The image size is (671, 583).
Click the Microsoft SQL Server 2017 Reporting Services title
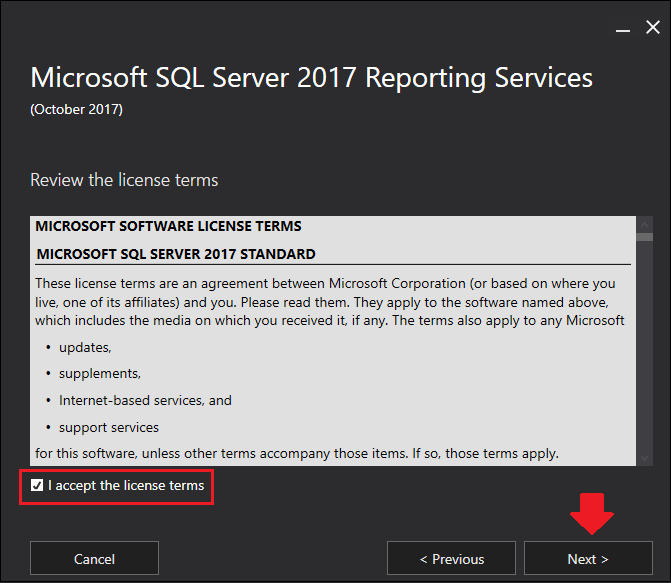click(x=312, y=78)
